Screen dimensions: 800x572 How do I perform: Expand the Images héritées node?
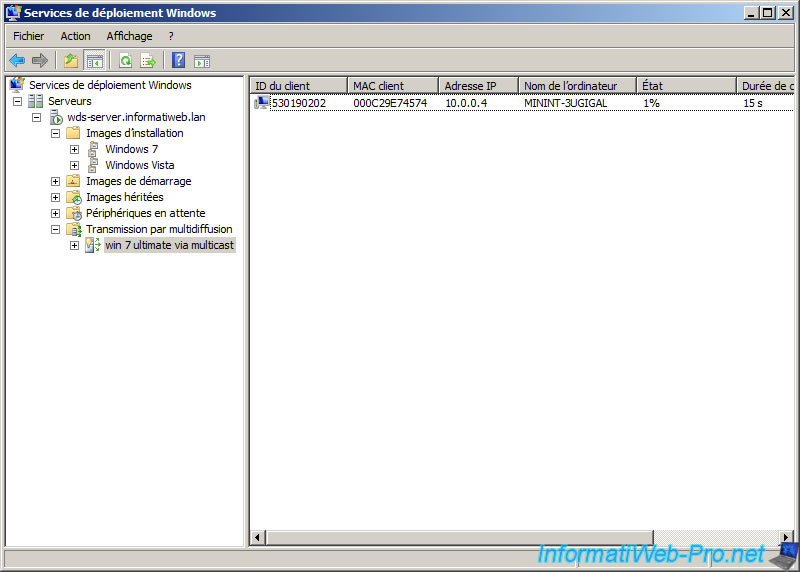click(x=56, y=197)
